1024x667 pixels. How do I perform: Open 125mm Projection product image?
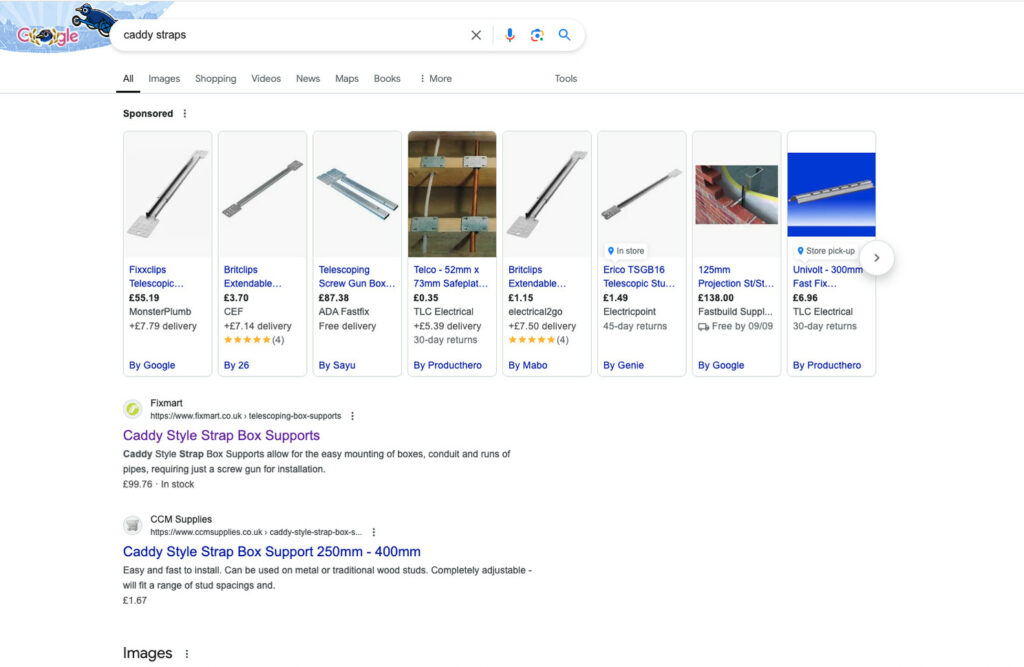[x=737, y=194]
